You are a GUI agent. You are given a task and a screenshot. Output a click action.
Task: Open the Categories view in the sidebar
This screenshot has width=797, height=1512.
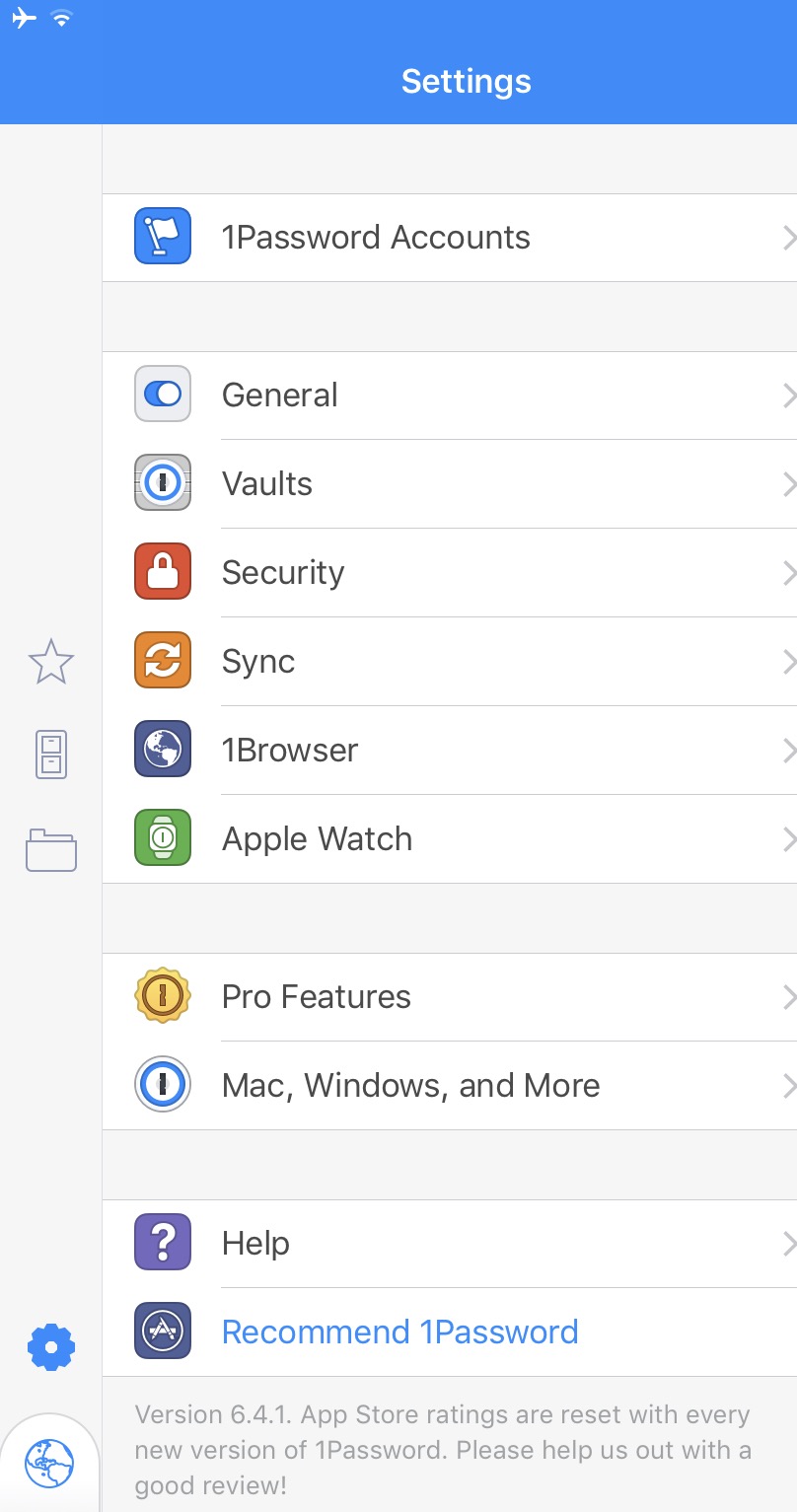tap(50, 753)
